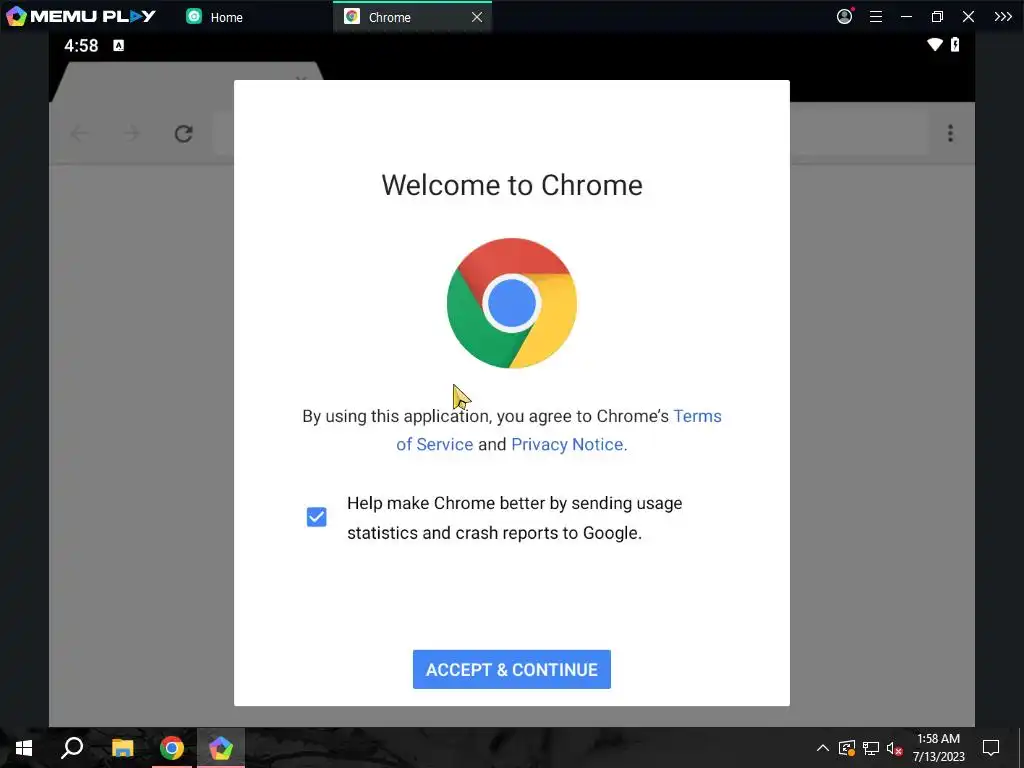The image size is (1024, 768).
Task: Click the Android keyboard indicator icon
Action: coord(118,45)
